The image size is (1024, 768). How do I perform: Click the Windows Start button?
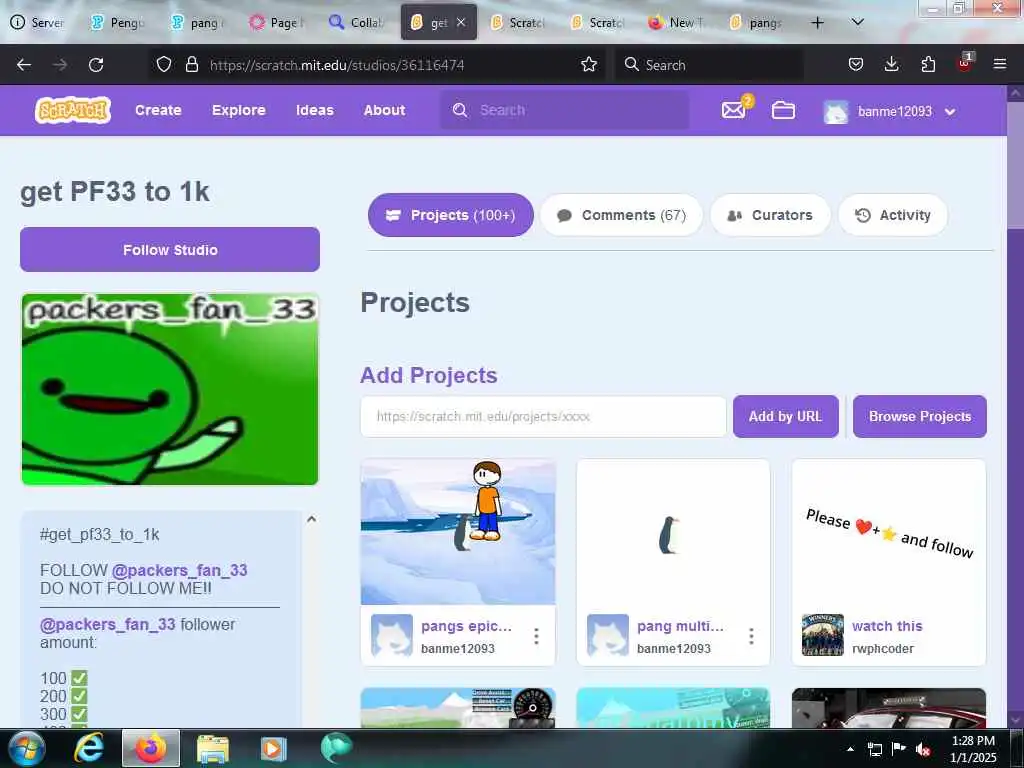(27, 749)
